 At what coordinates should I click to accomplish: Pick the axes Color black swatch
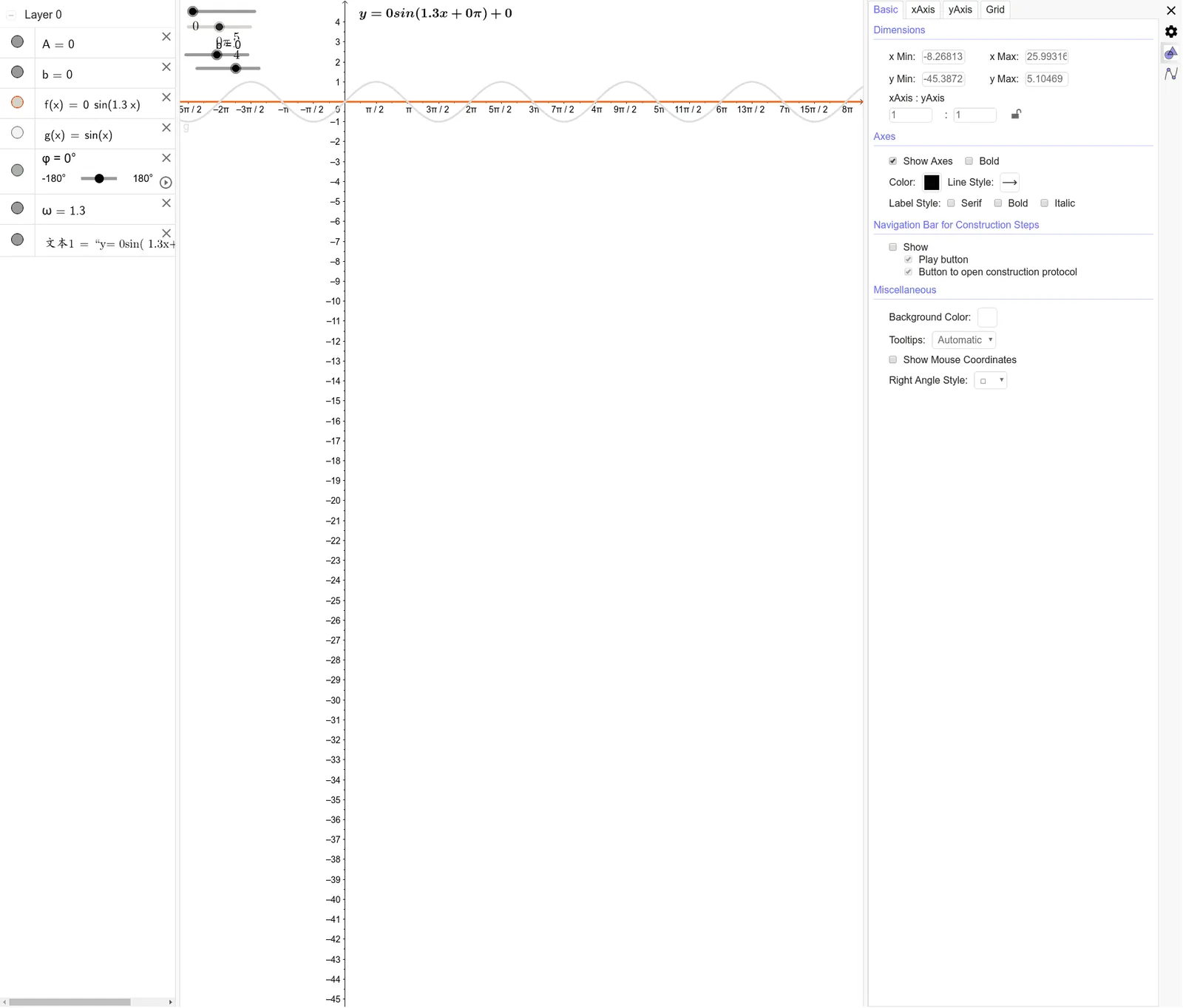(x=932, y=182)
